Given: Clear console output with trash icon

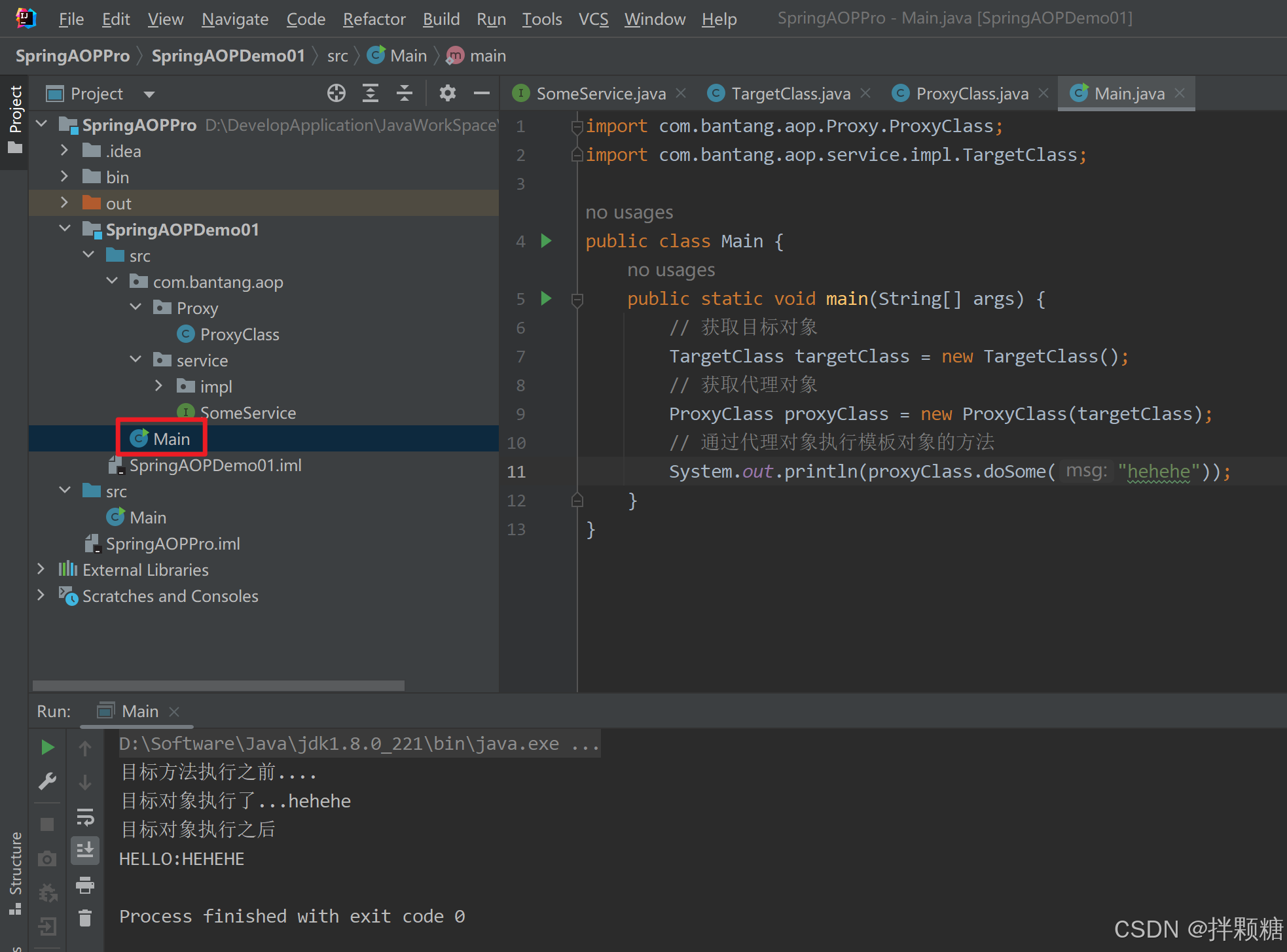Looking at the screenshot, I should pyautogui.click(x=85, y=918).
